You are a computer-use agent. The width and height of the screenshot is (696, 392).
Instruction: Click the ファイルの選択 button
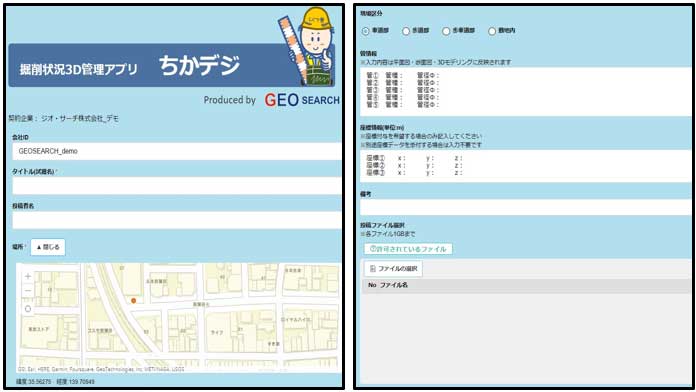pos(393,269)
